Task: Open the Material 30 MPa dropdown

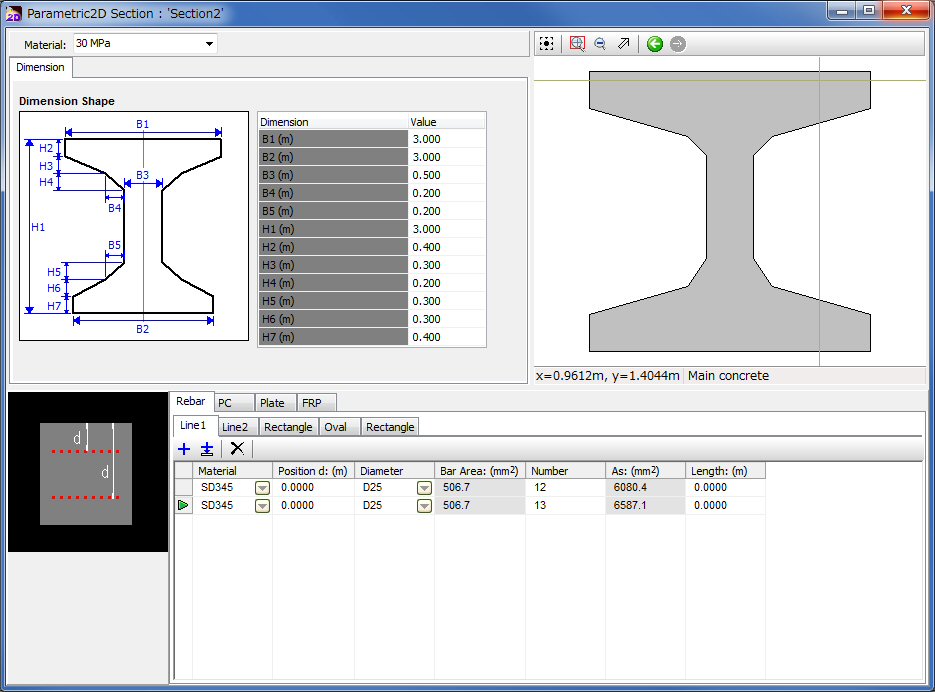Action: (209, 44)
